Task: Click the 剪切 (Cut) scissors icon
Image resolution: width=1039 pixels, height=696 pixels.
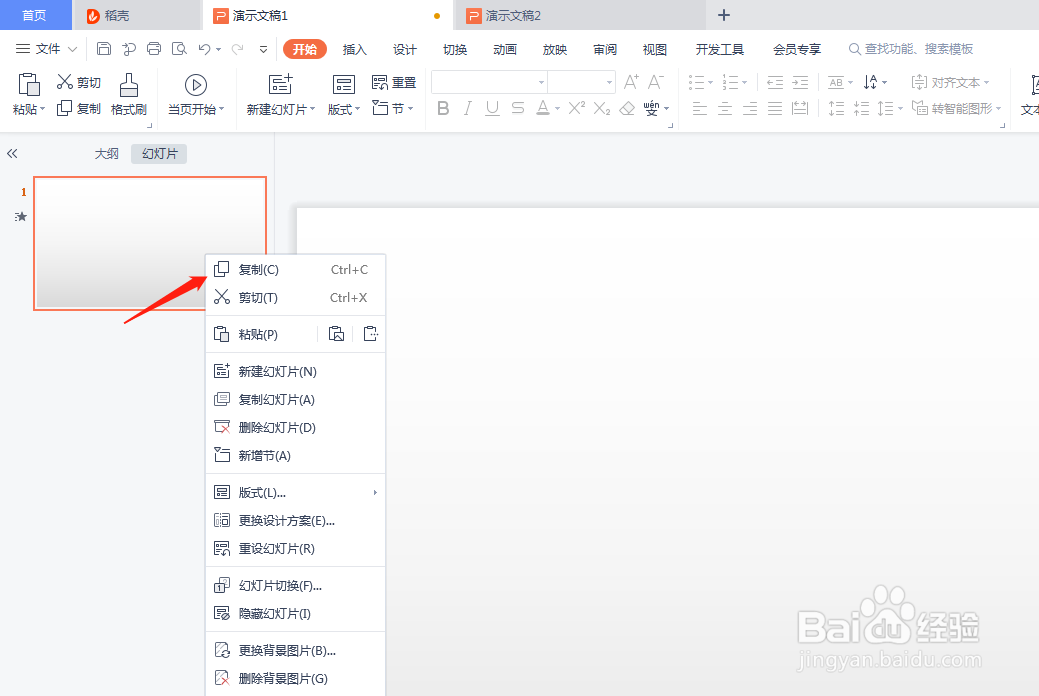Action: [62, 81]
